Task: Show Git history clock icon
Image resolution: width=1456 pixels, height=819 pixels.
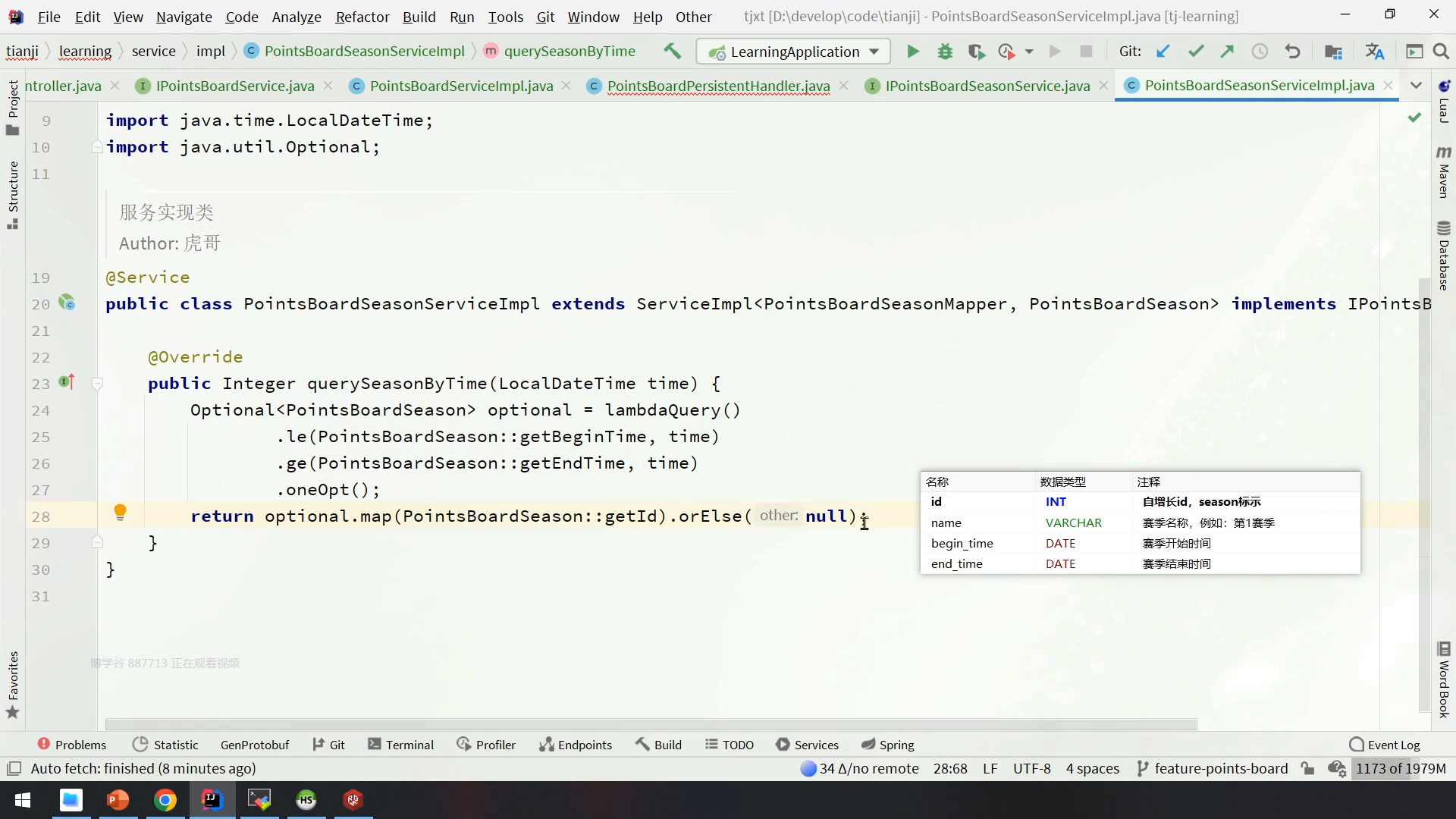Action: [1260, 52]
